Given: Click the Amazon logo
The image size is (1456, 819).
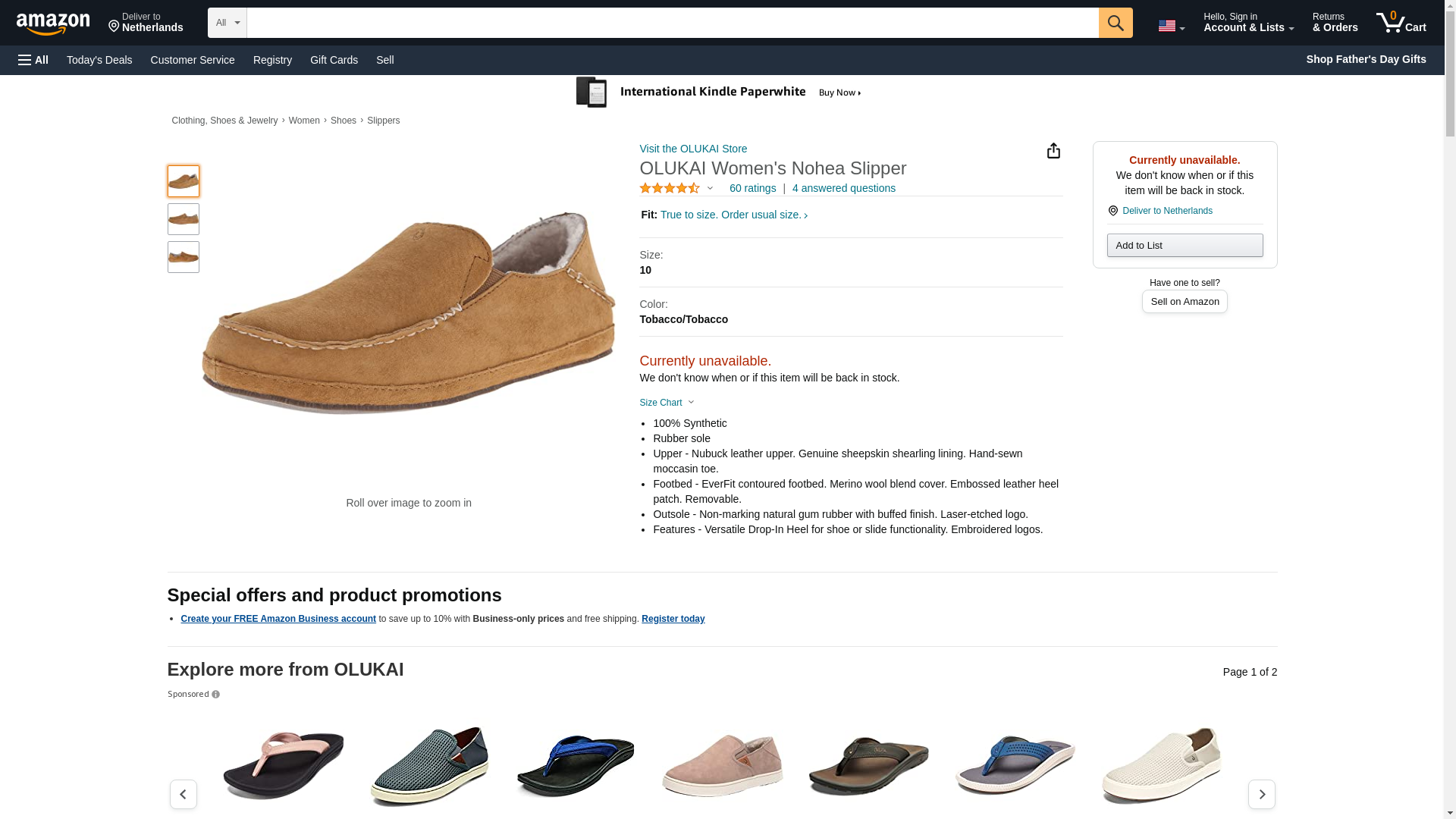Looking at the screenshot, I should (x=53, y=24).
